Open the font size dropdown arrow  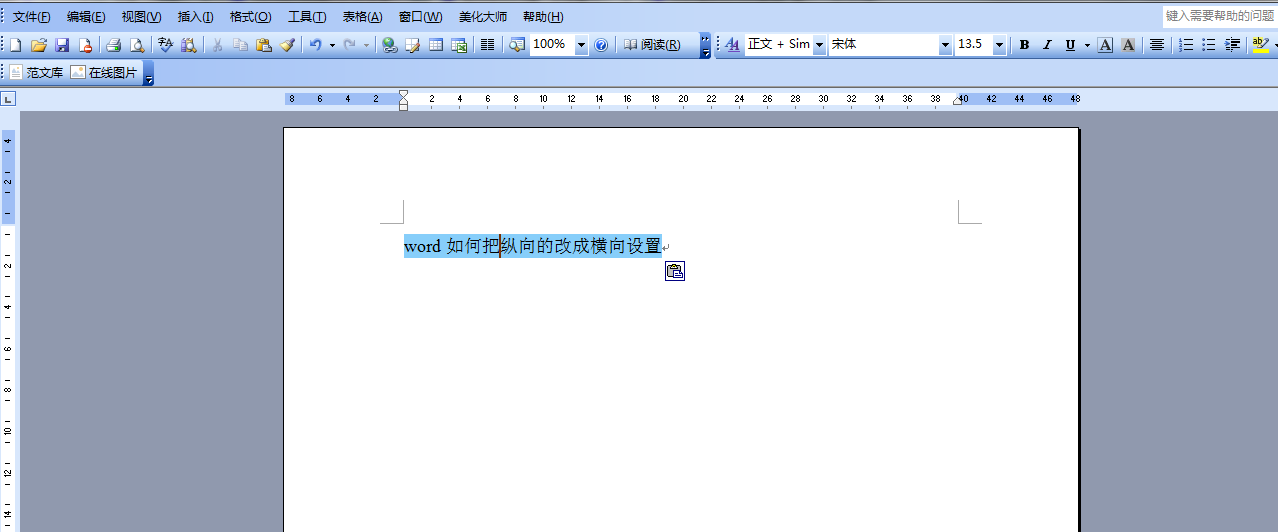(x=999, y=45)
